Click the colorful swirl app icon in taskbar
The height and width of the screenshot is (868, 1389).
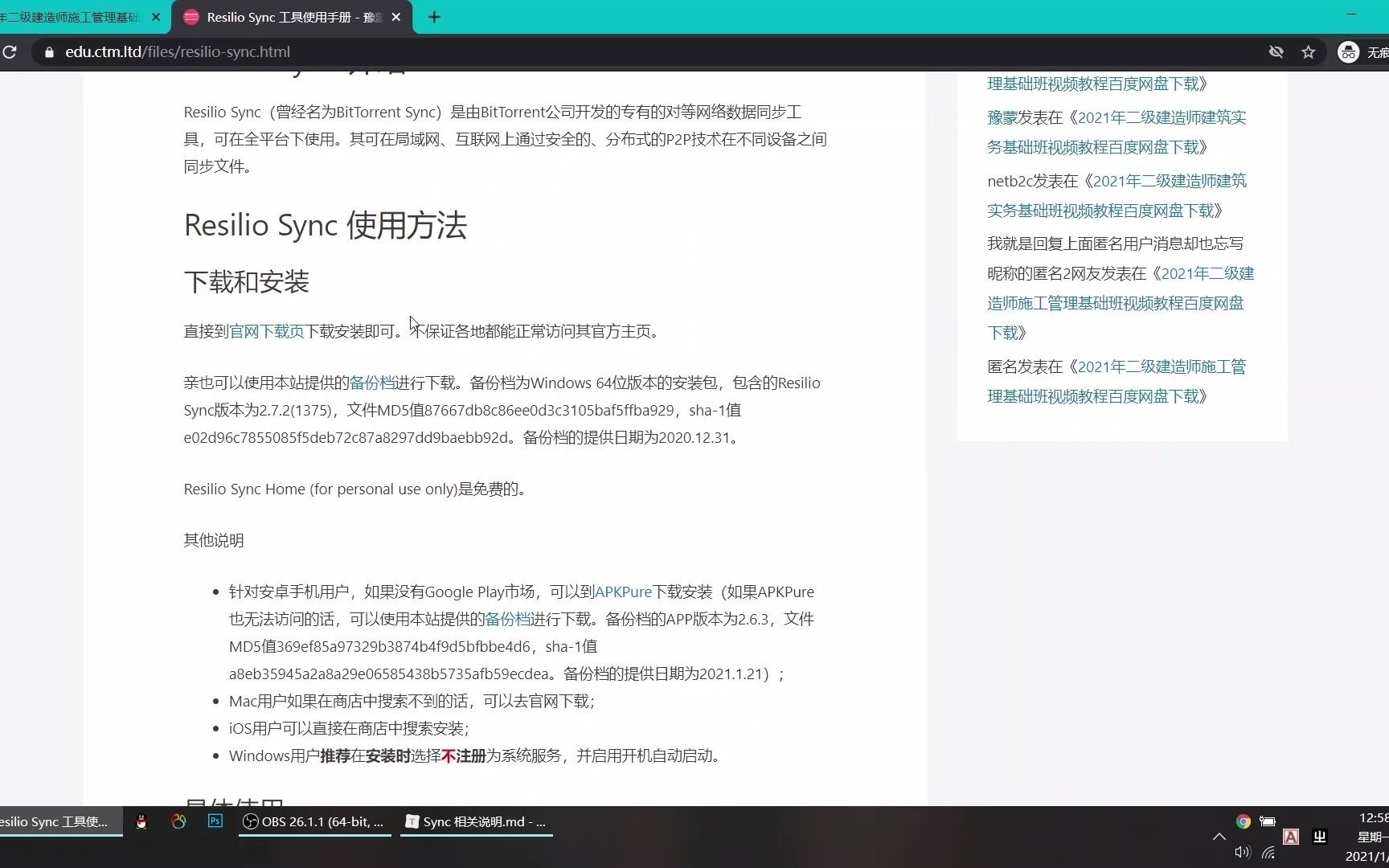(x=178, y=821)
